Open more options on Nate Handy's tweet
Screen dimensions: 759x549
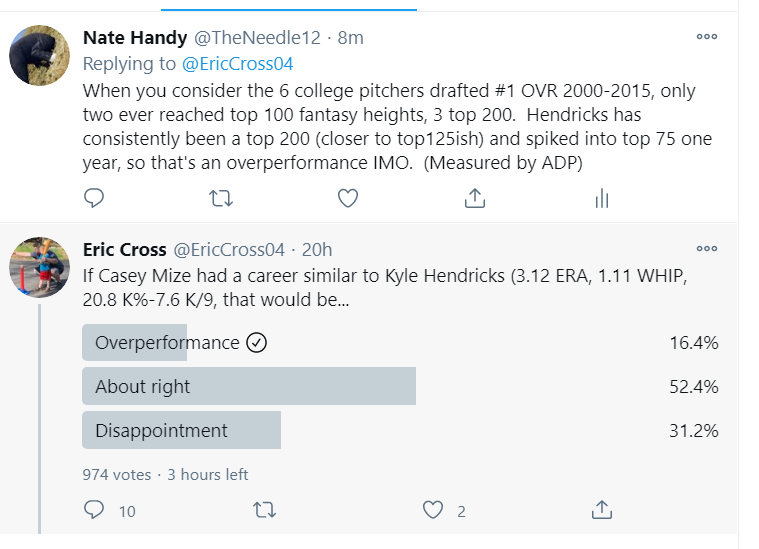click(x=707, y=37)
